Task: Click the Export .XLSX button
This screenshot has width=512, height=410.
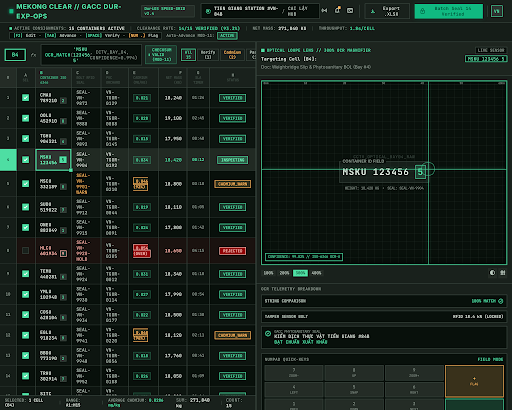Action: (387, 11)
